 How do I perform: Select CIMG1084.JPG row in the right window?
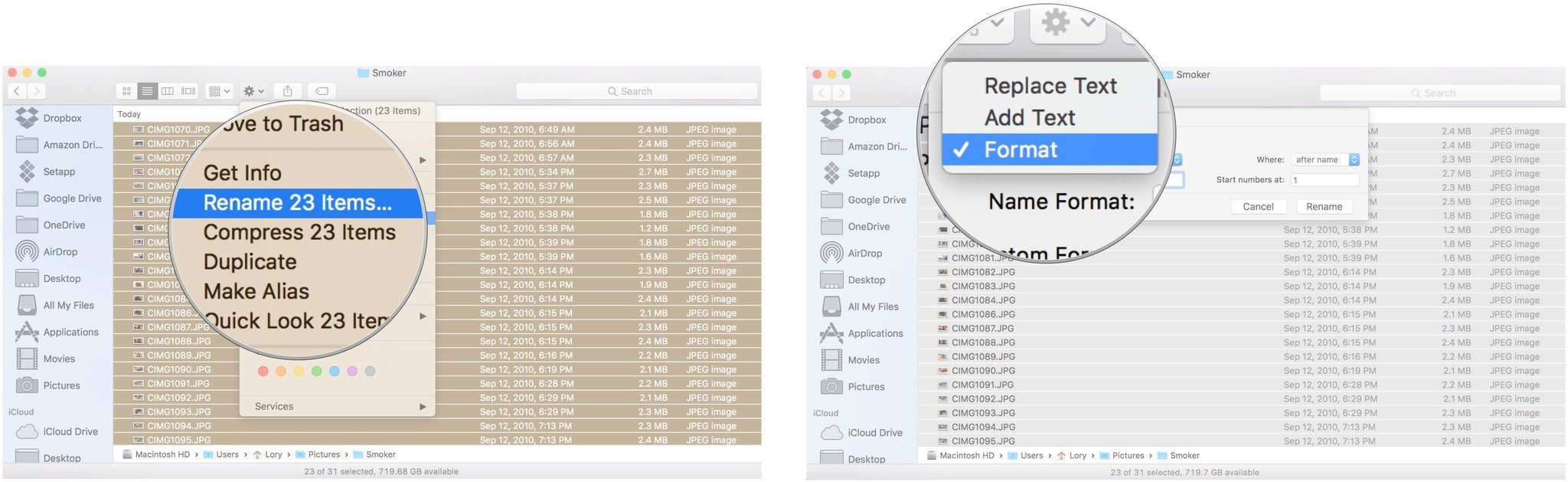(x=1242, y=300)
